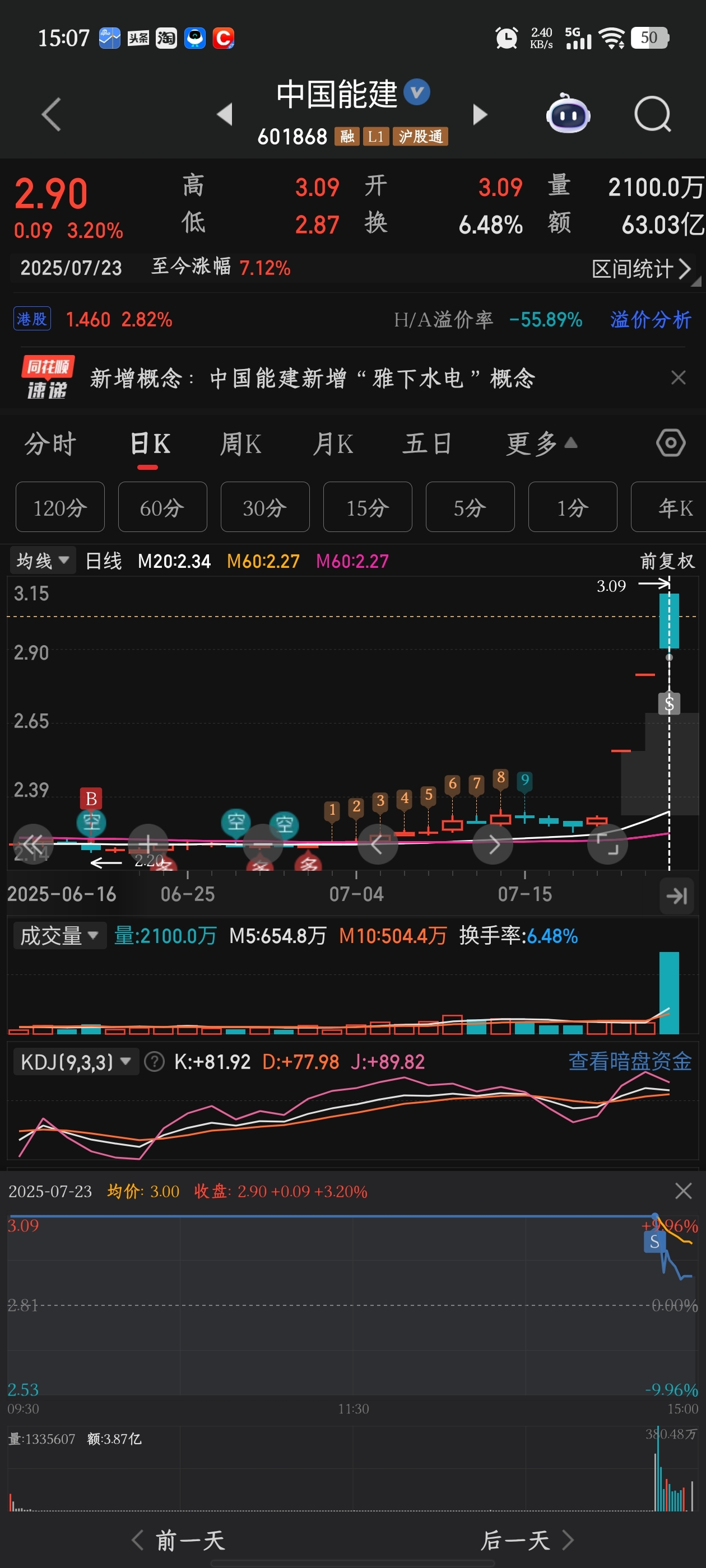Open the 均线 indicator dropdown

pos(43,561)
